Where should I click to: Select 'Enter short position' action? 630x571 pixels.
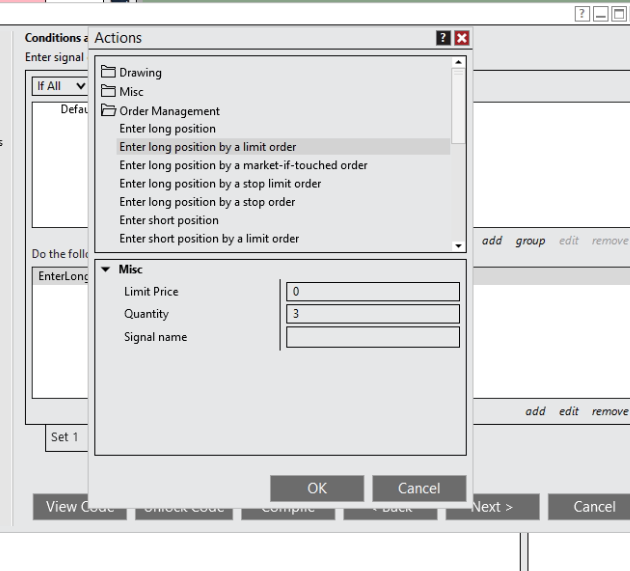pyautogui.click(x=169, y=220)
